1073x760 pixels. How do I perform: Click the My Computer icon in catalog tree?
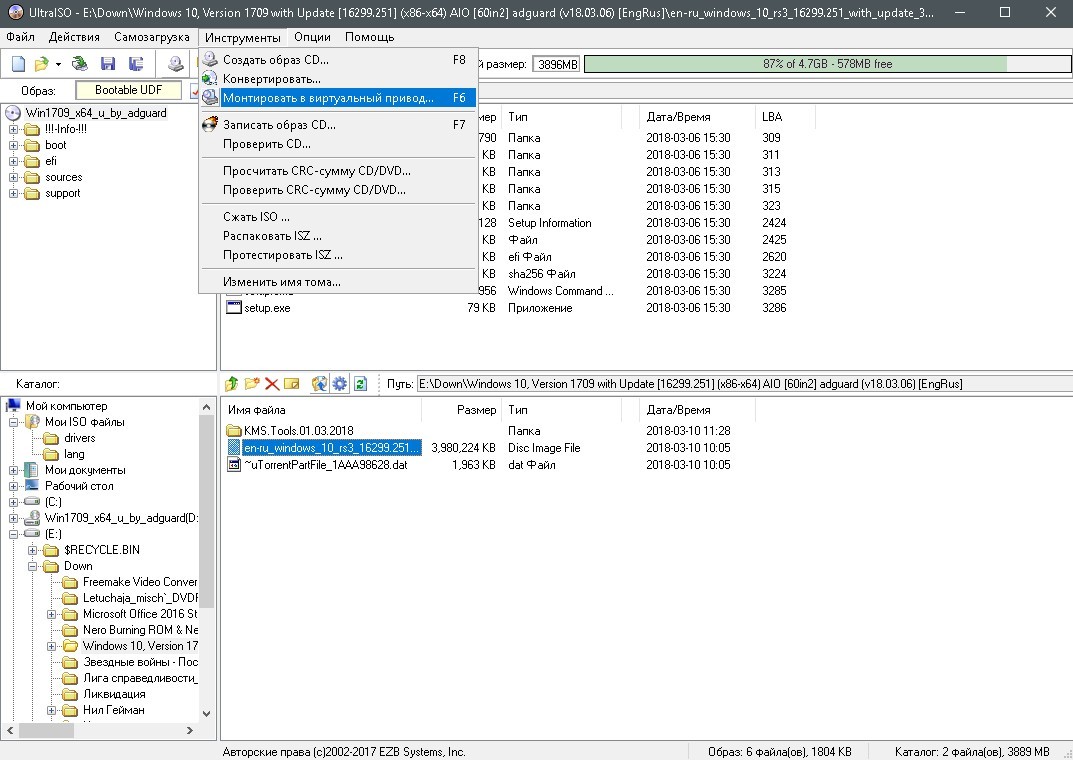[14, 406]
